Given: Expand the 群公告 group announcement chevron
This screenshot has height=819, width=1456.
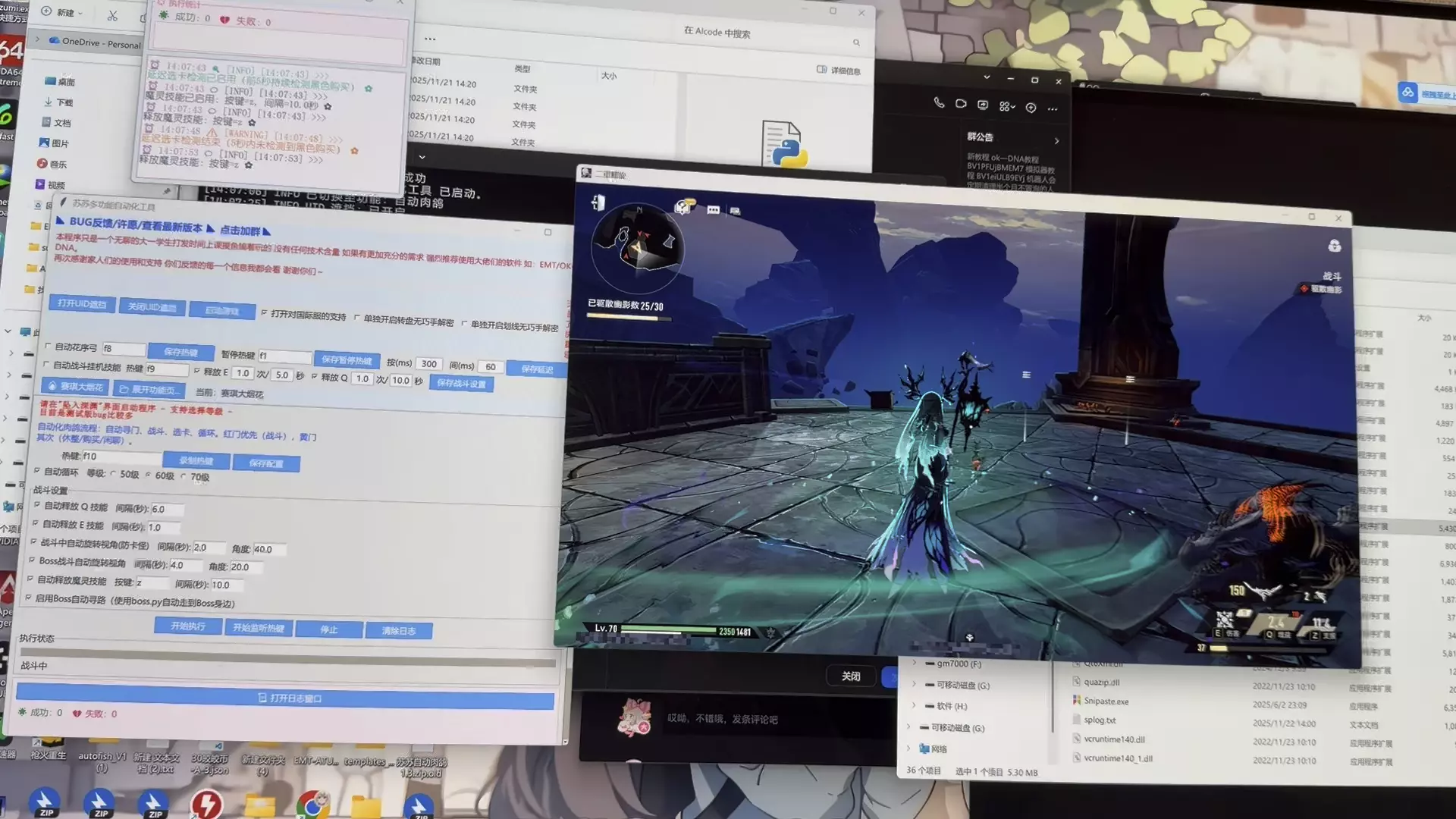Looking at the screenshot, I should pos(1056,141).
